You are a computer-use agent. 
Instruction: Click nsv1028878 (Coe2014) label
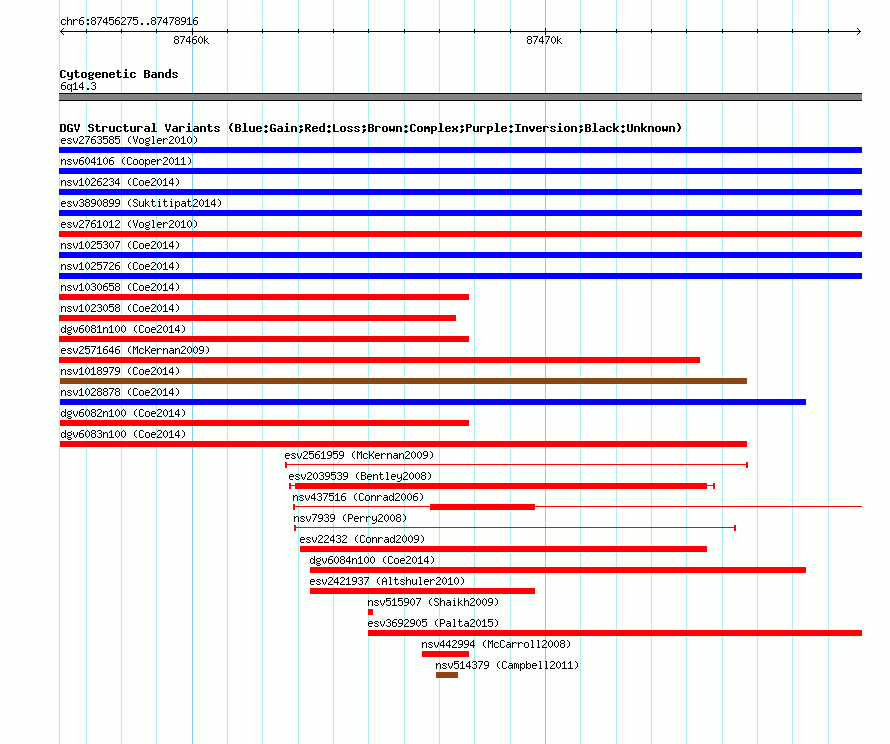pyautogui.click(x=120, y=392)
